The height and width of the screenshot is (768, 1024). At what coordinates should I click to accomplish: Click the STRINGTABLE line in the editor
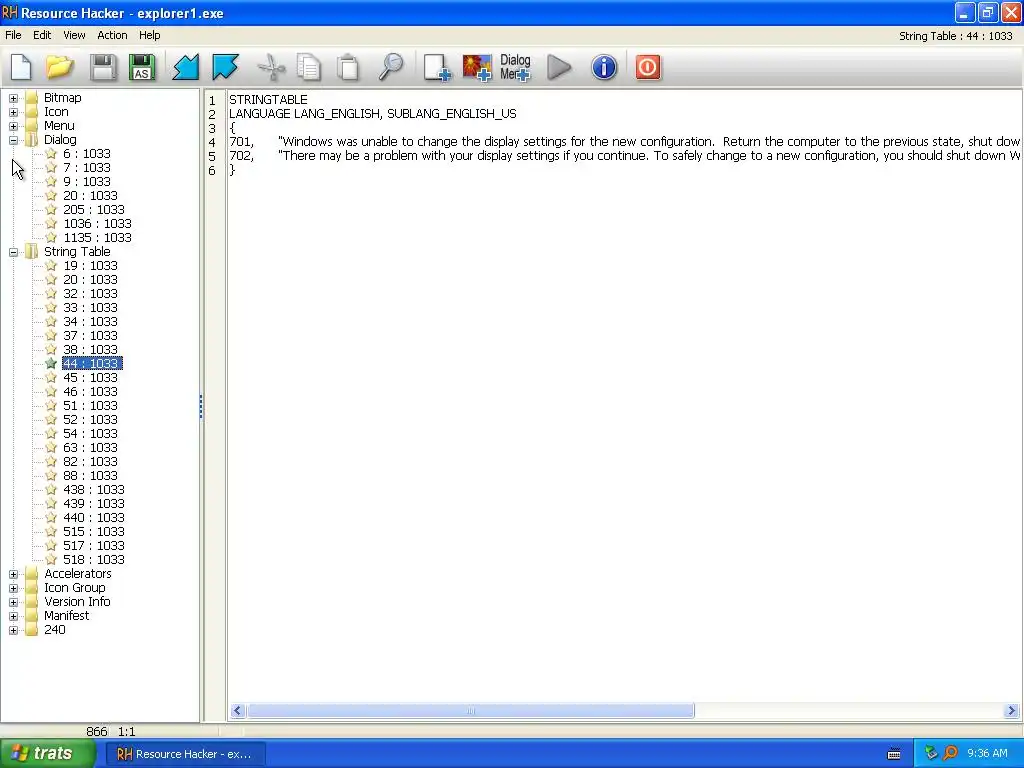tap(268, 100)
